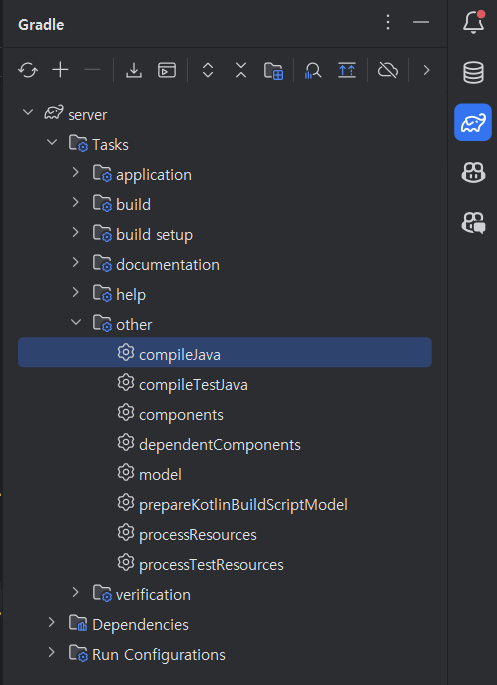Collapse the other tasks folder

[x=76, y=322]
